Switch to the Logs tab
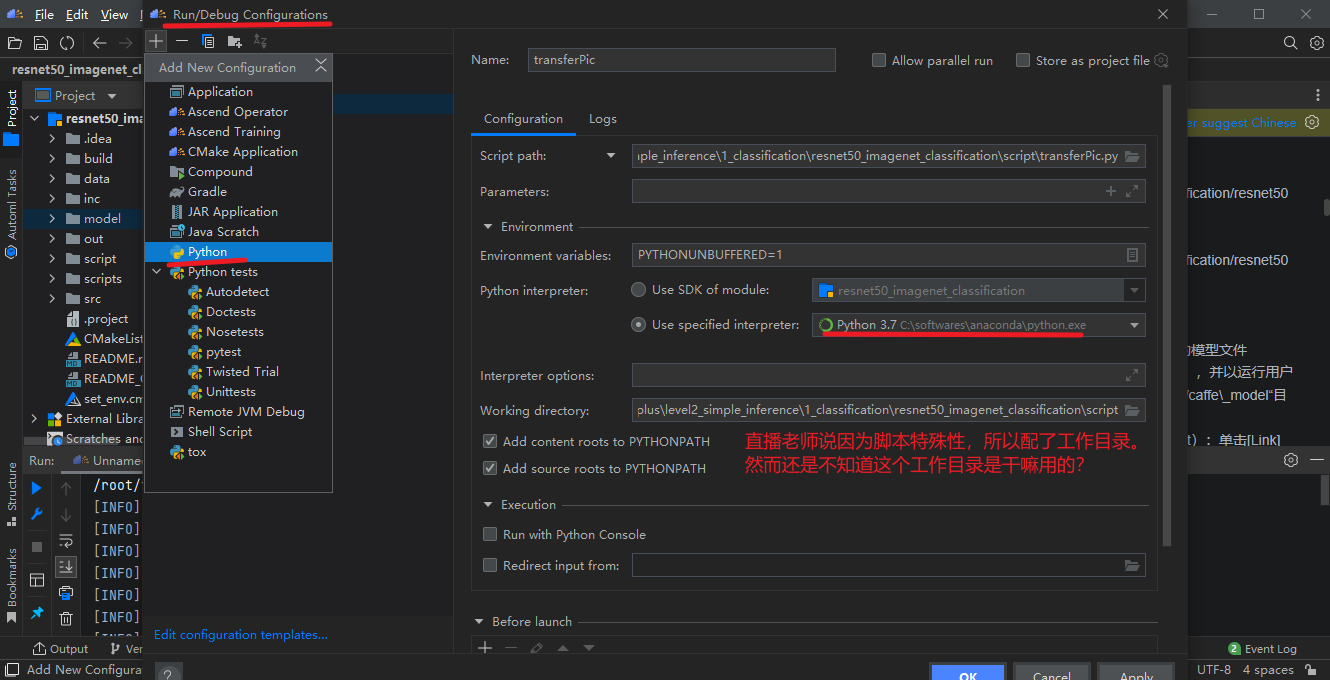This screenshot has height=680, width=1330. pos(603,118)
